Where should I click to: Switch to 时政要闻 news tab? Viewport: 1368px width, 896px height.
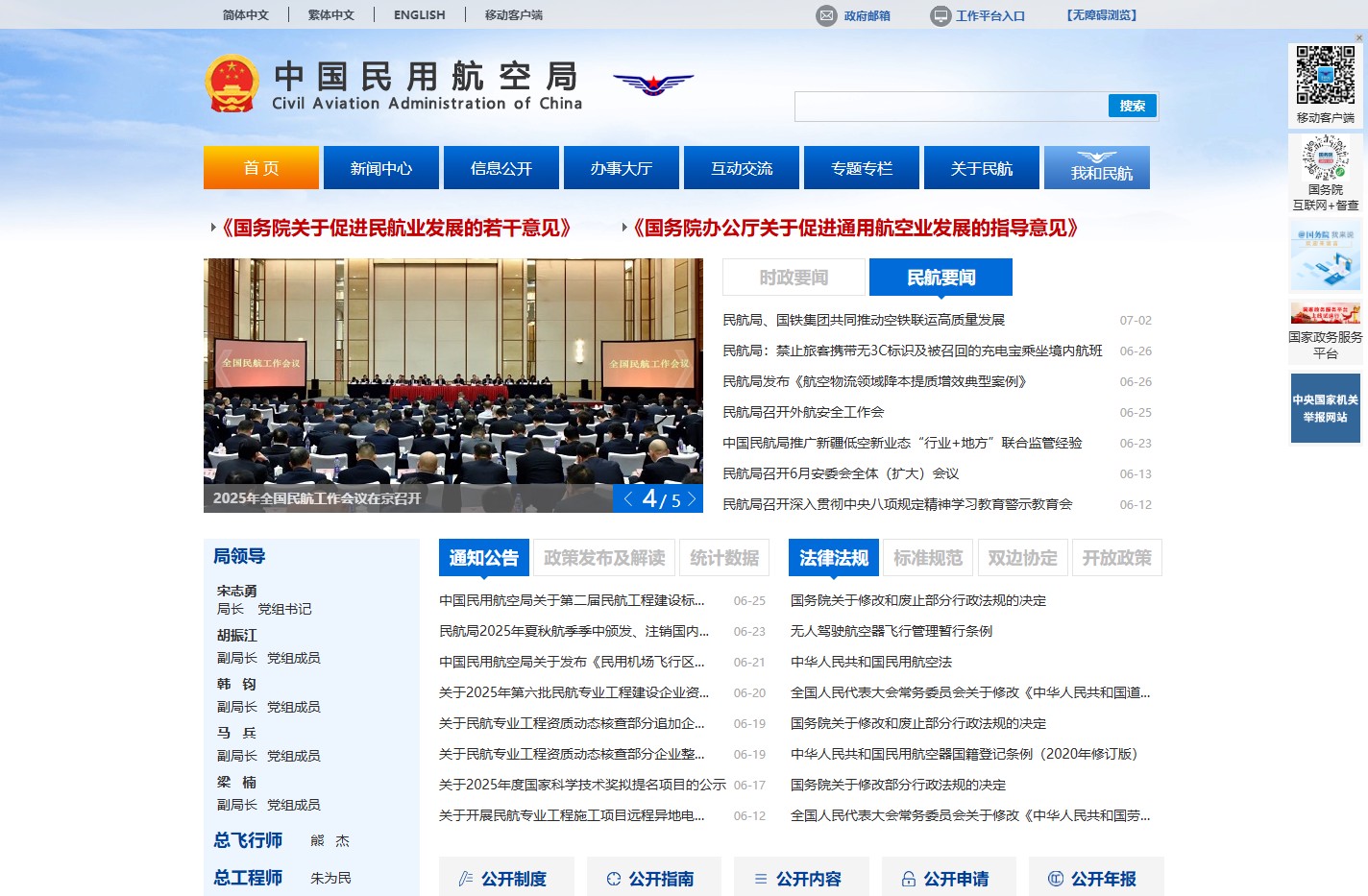pos(794,278)
